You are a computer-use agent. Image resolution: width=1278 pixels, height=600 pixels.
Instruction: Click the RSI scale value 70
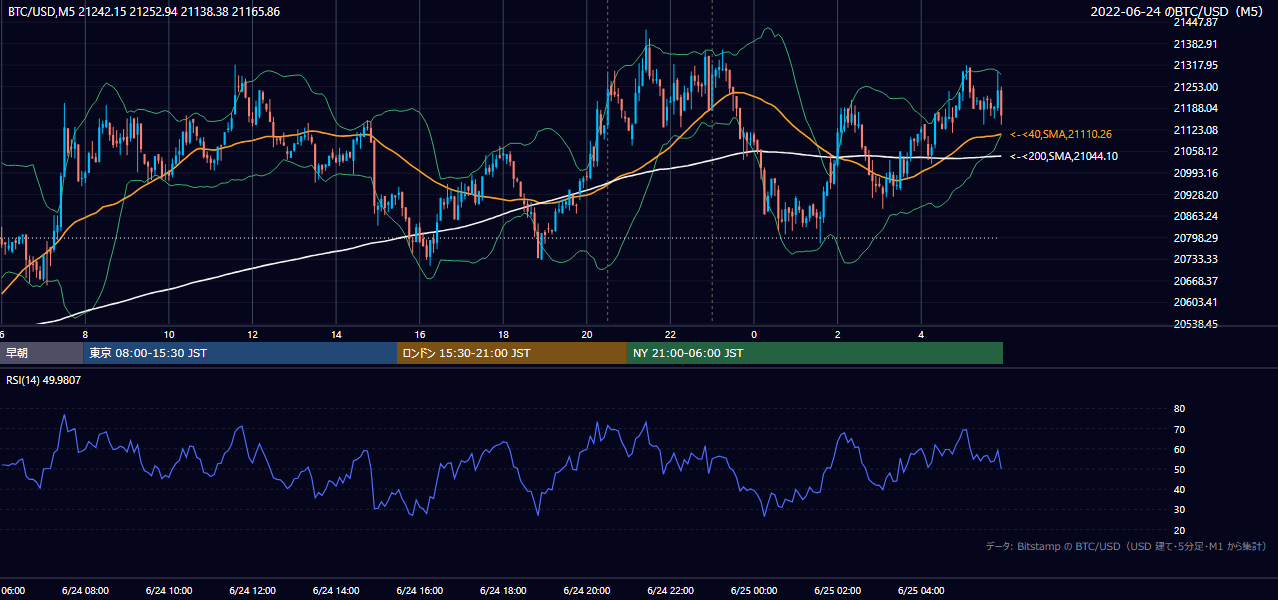[x=1179, y=429]
